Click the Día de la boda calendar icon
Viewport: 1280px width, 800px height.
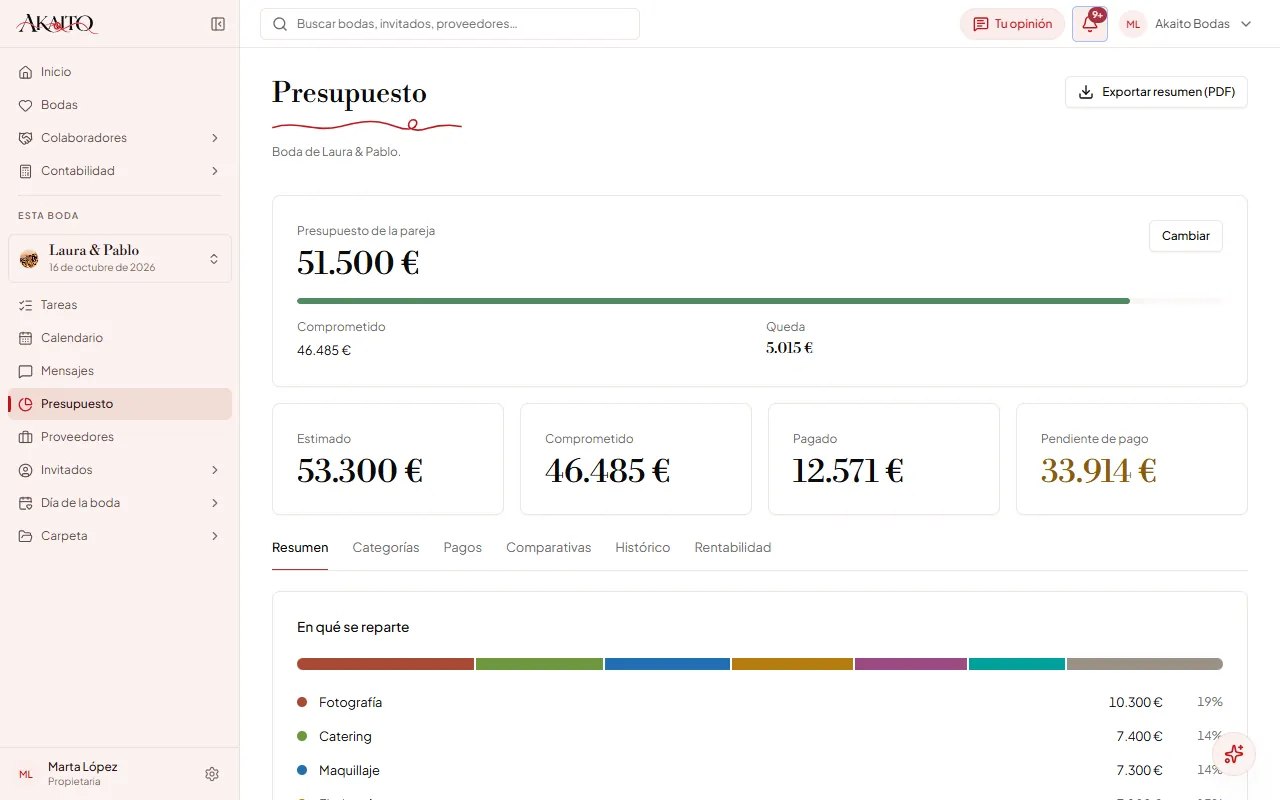pyautogui.click(x=26, y=503)
